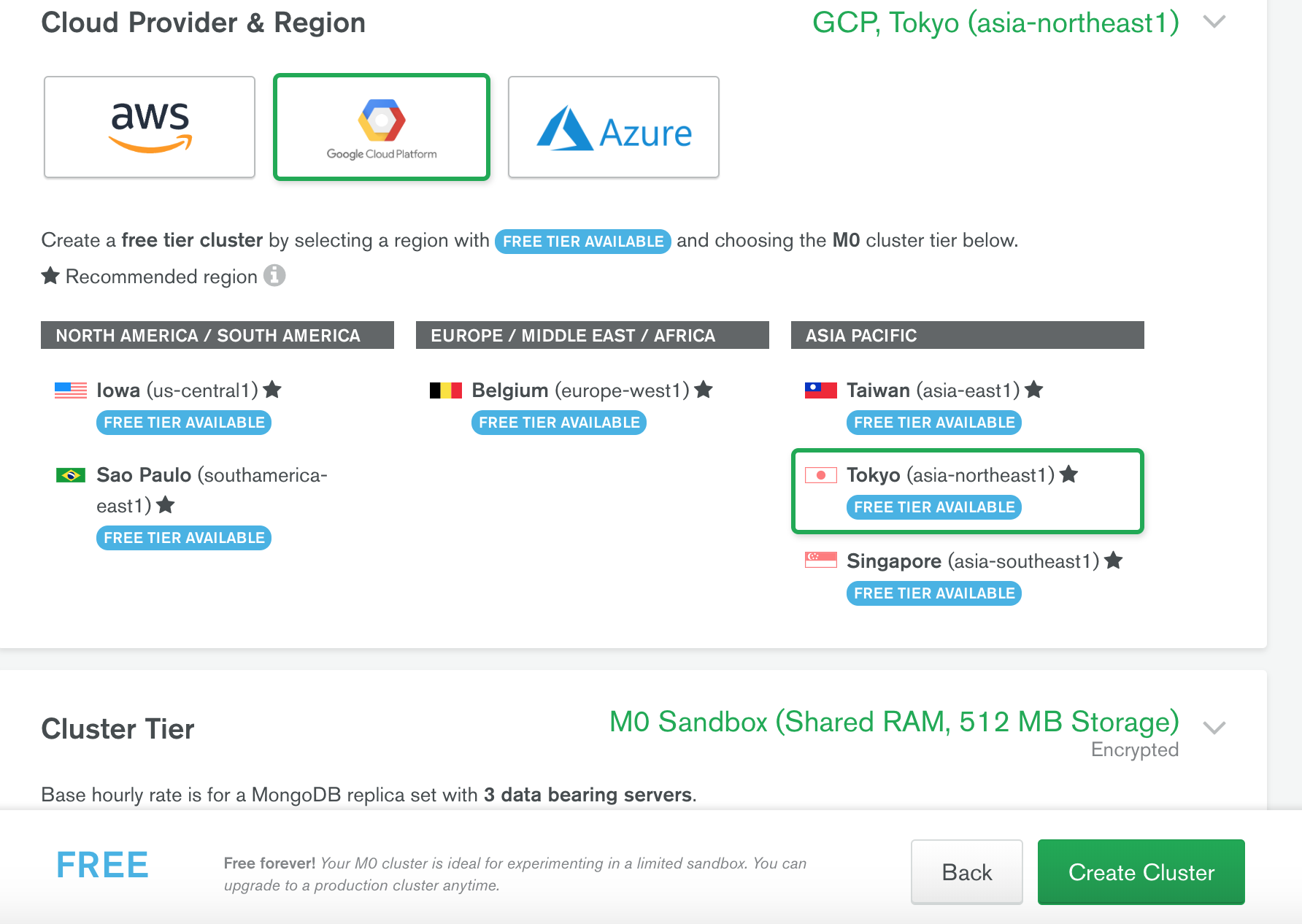Screen dimensions: 1302x924
Task: Click the Recommended region info icon
Action: pos(274,276)
